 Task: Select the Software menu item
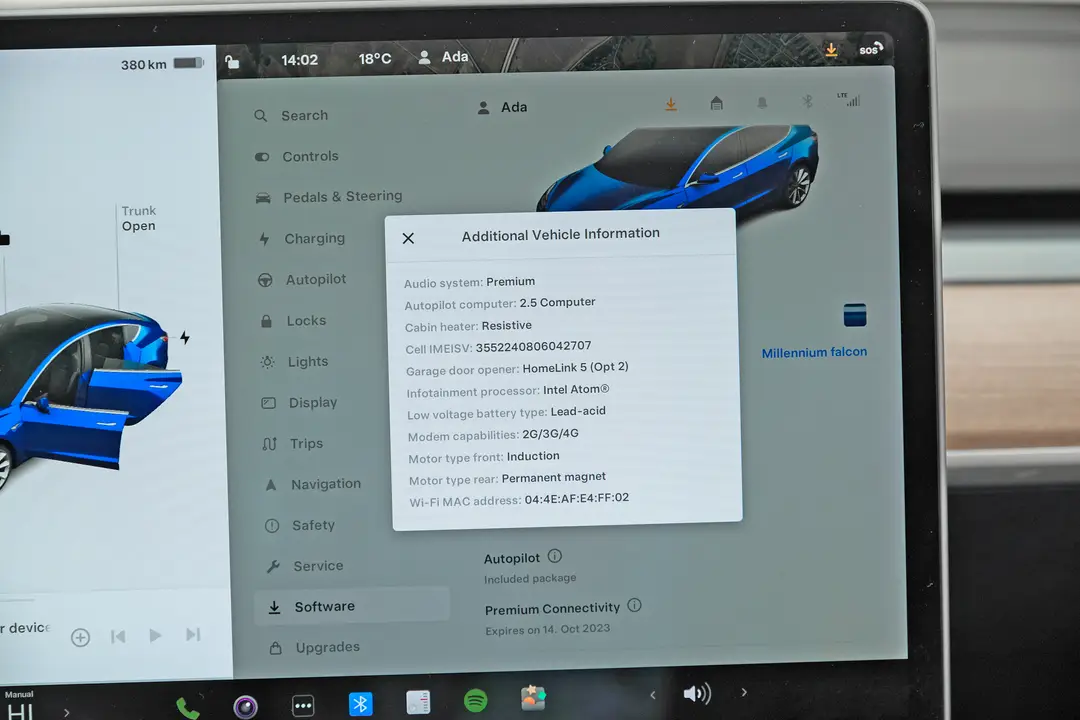click(351, 606)
